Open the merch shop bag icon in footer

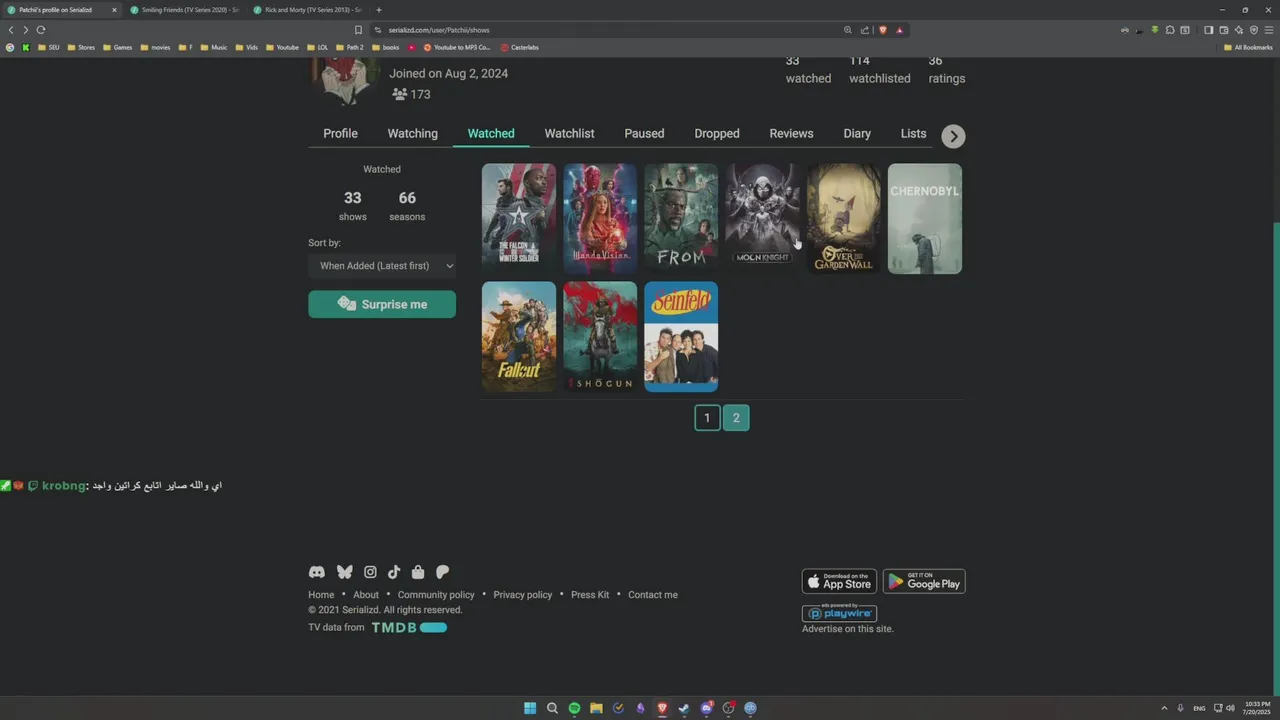418,572
